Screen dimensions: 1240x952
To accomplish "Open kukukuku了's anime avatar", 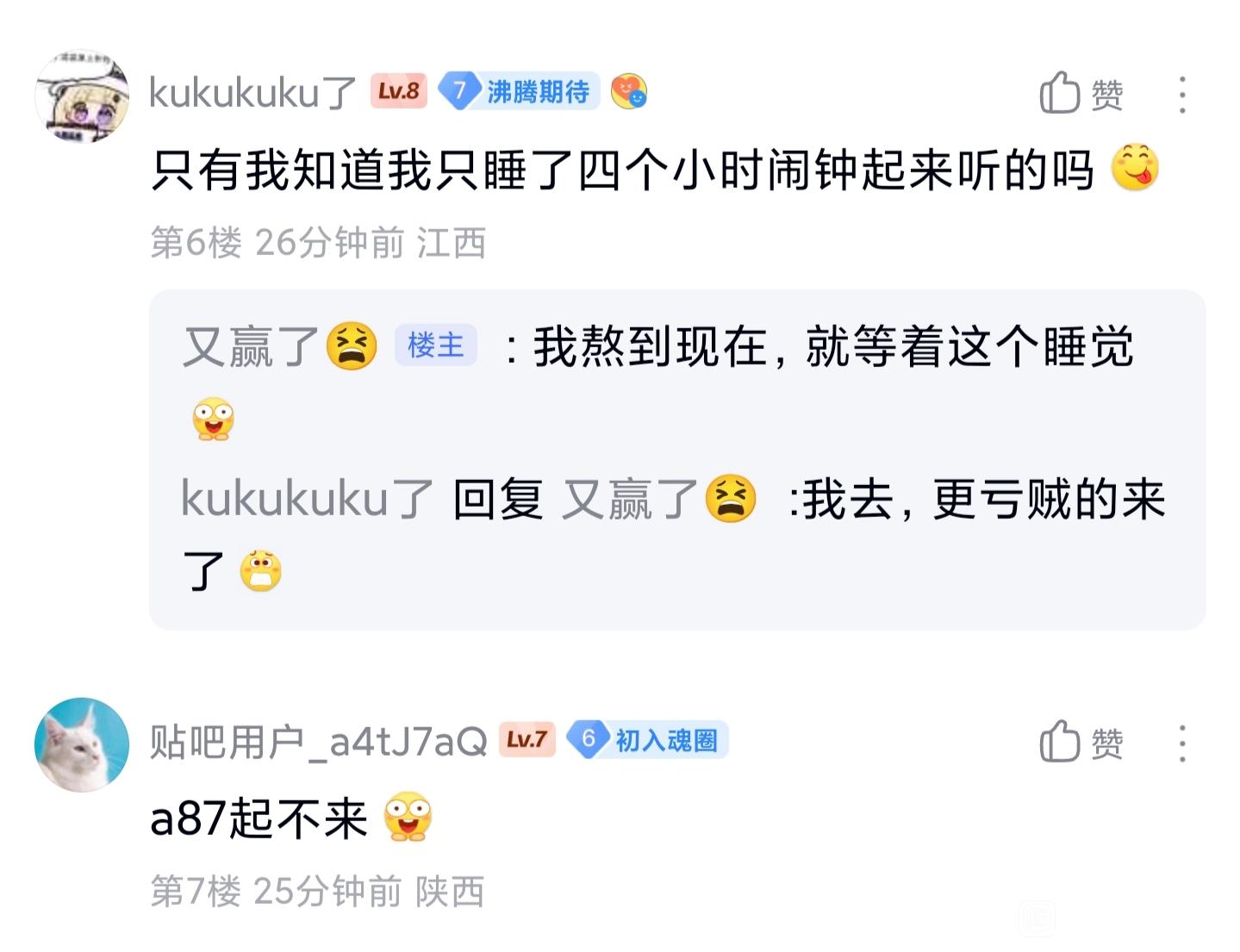I will (x=82, y=96).
